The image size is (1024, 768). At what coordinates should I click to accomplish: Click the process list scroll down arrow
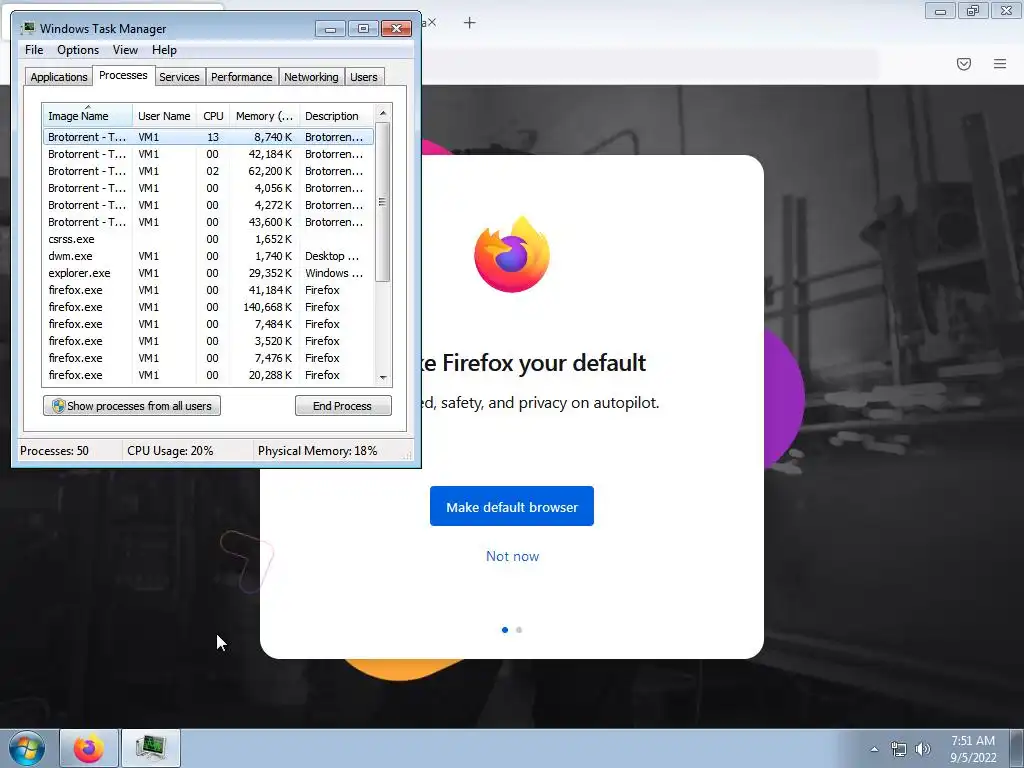click(x=383, y=377)
